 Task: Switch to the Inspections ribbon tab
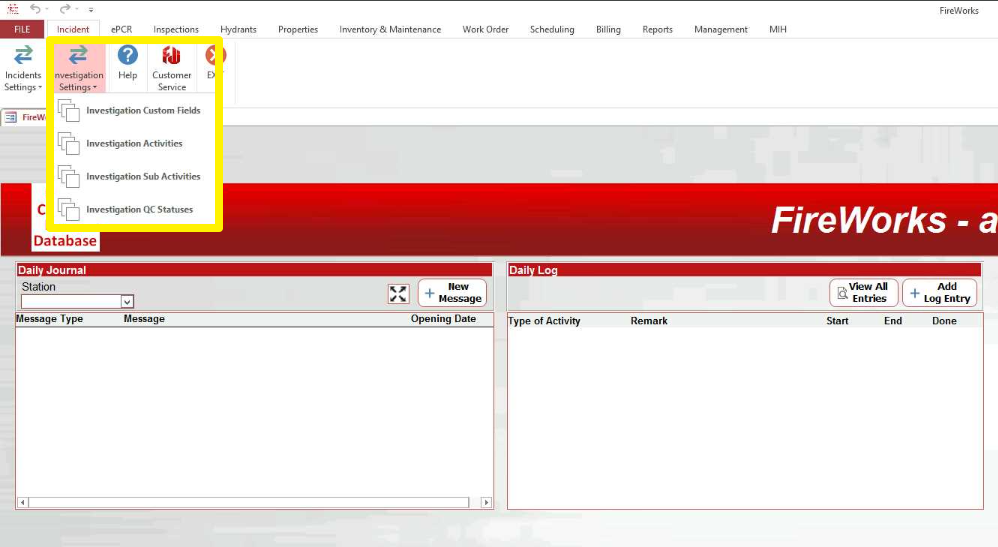[x=176, y=29]
